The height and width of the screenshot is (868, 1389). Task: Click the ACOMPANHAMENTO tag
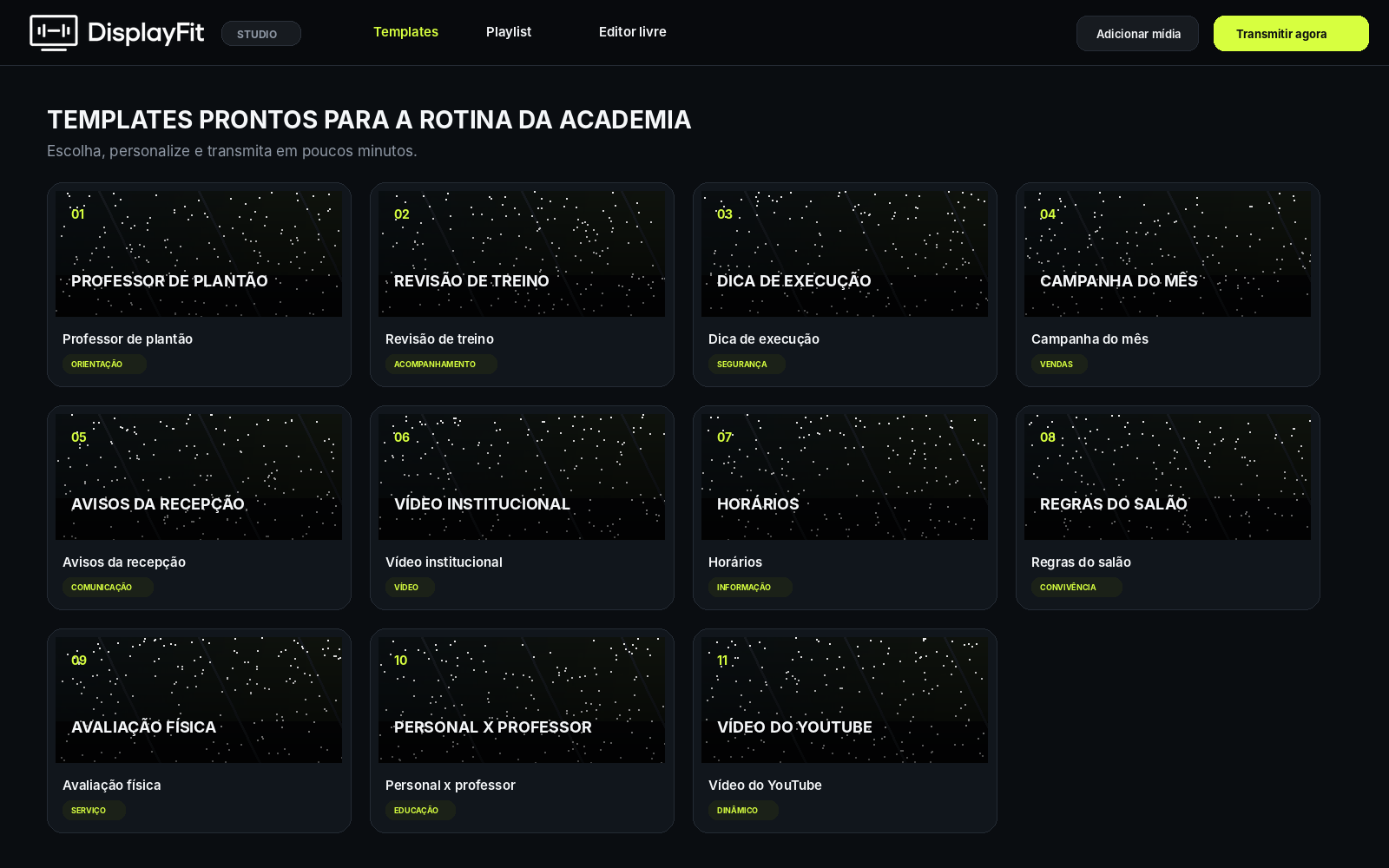click(x=441, y=365)
